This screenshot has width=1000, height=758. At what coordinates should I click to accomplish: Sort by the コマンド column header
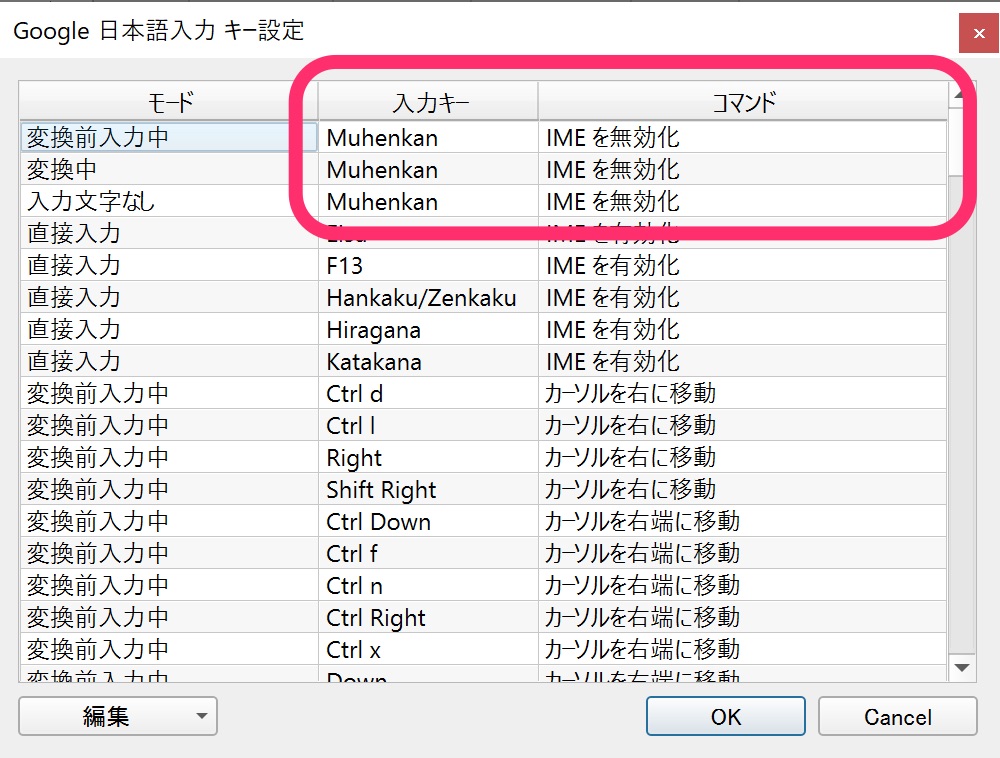743,102
